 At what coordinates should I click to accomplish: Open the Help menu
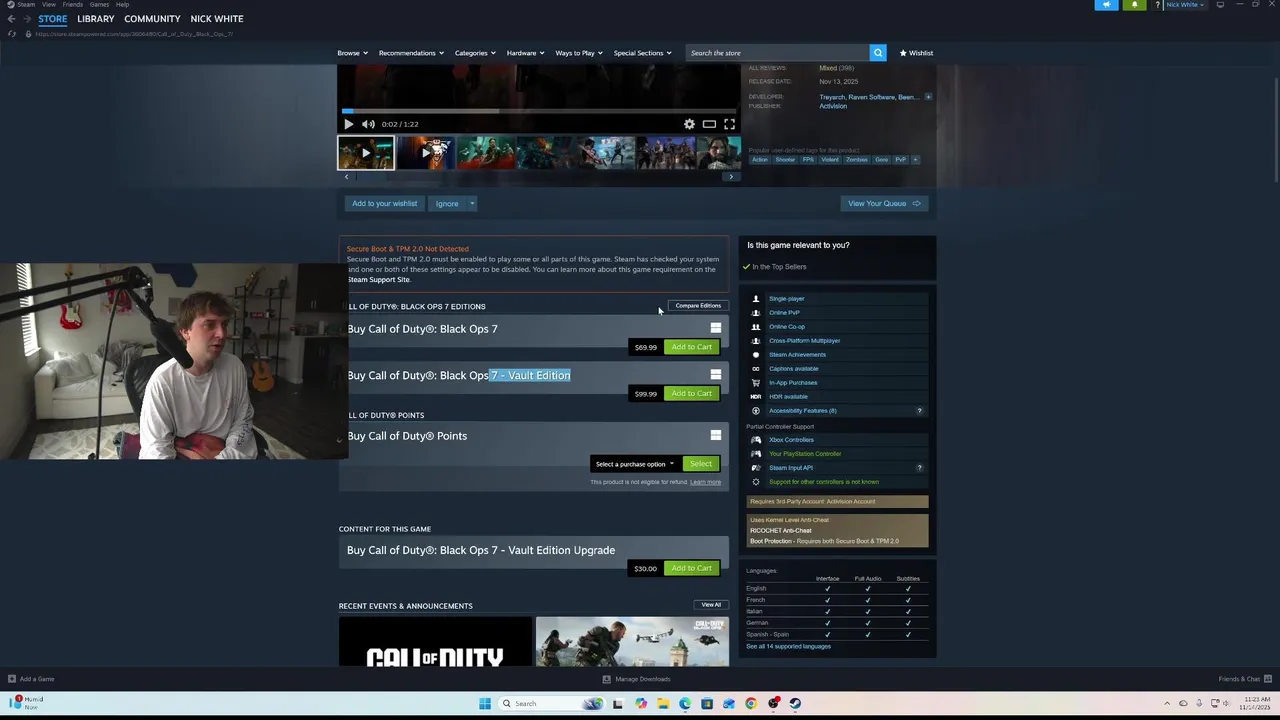(122, 4)
